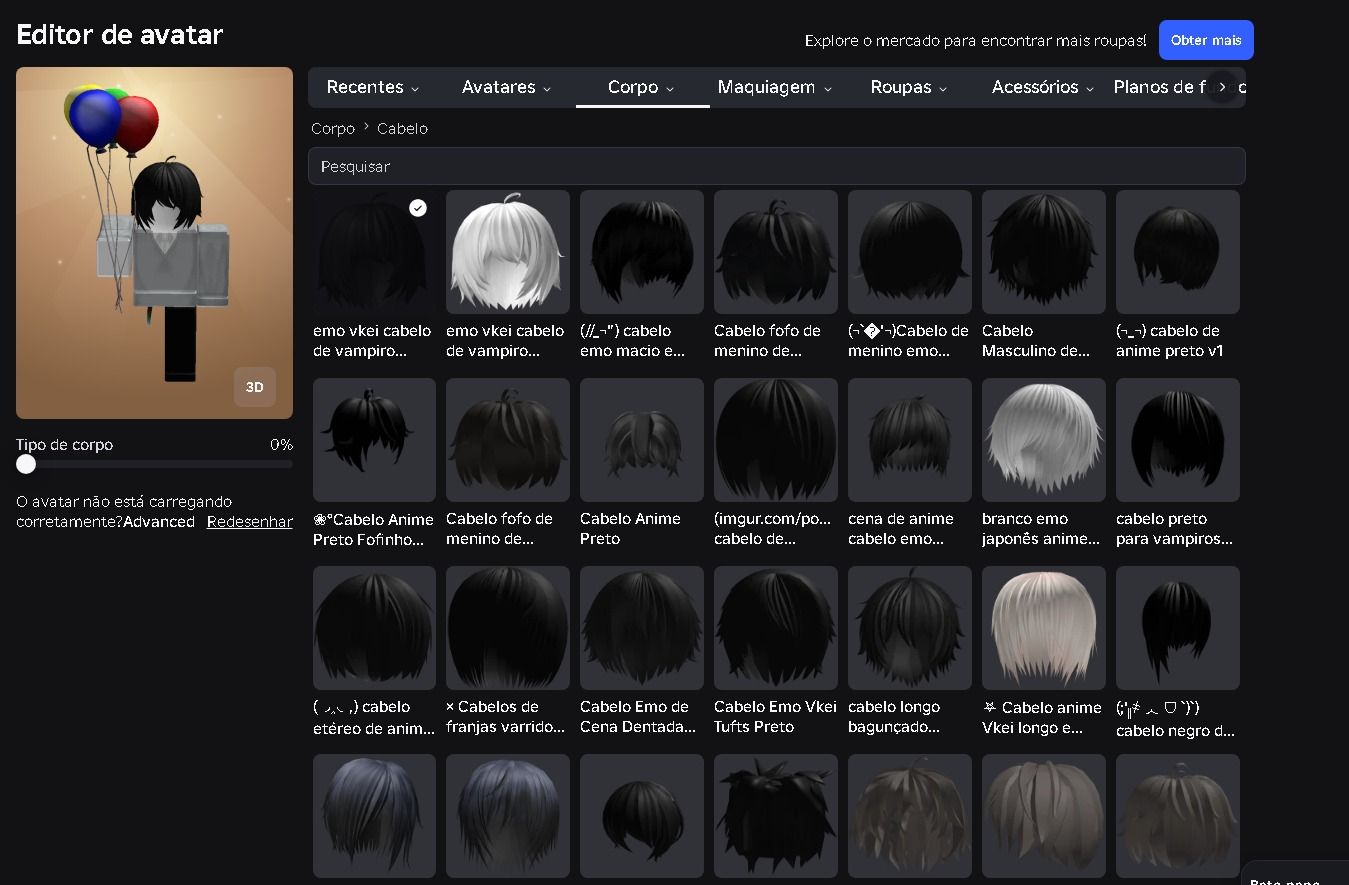
Task: Click the Cabelo breadcrumb text
Action: pyautogui.click(x=402, y=128)
